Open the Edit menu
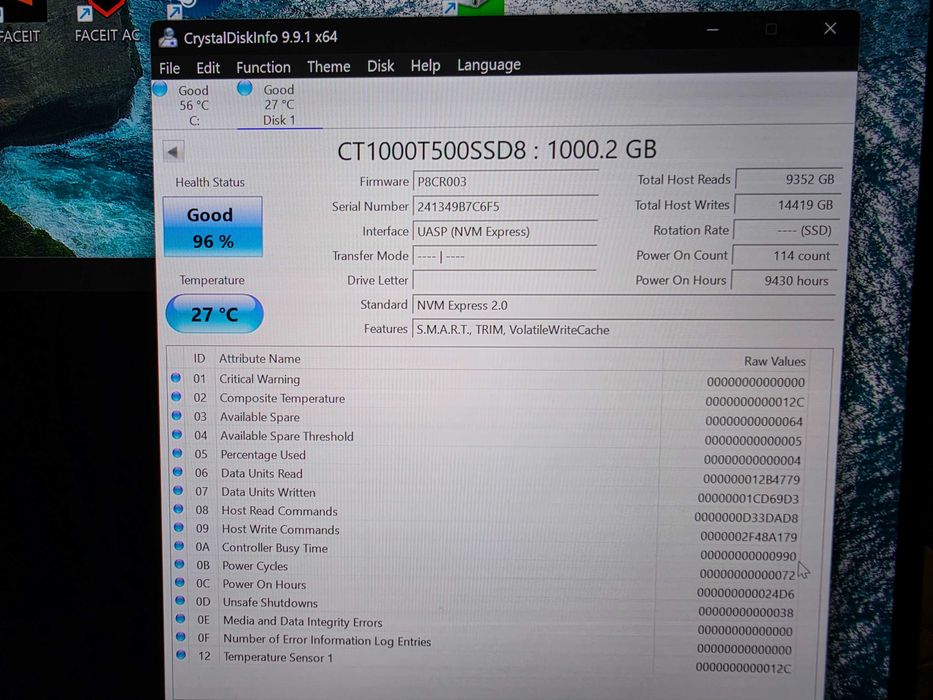 click(208, 68)
